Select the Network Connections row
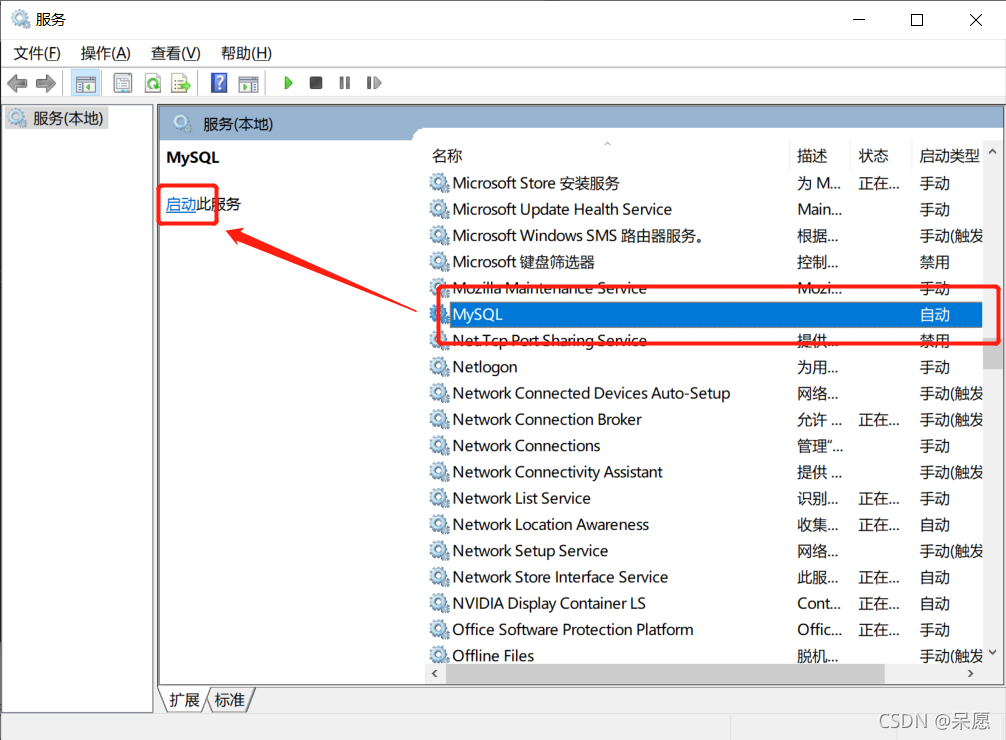Image resolution: width=1006 pixels, height=740 pixels. (x=706, y=446)
